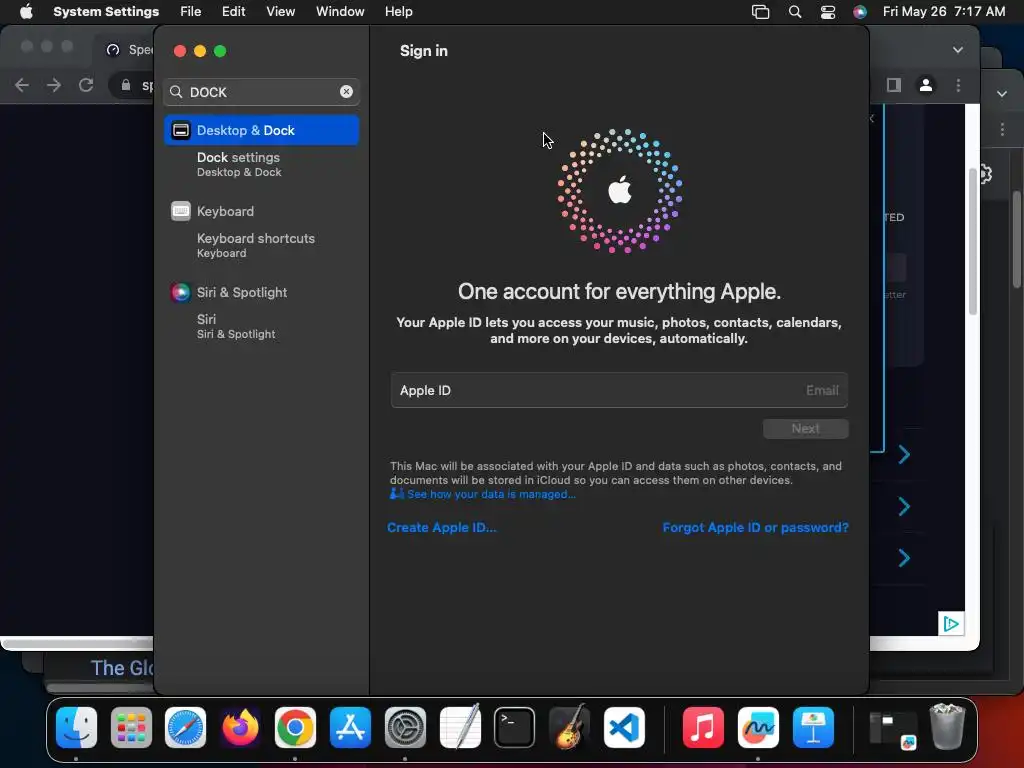Viewport: 1024px width, 768px height.
Task: Click Chrome's profile avatar icon
Action: pyautogui.click(x=926, y=85)
